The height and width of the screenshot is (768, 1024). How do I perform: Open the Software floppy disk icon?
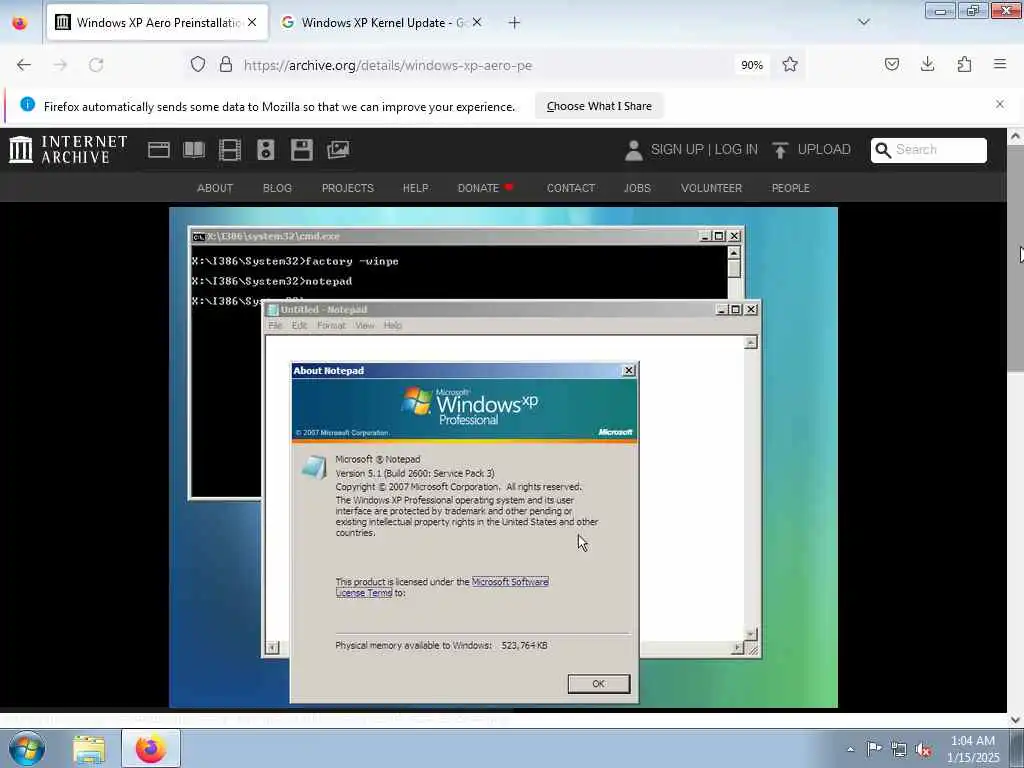click(x=302, y=150)
